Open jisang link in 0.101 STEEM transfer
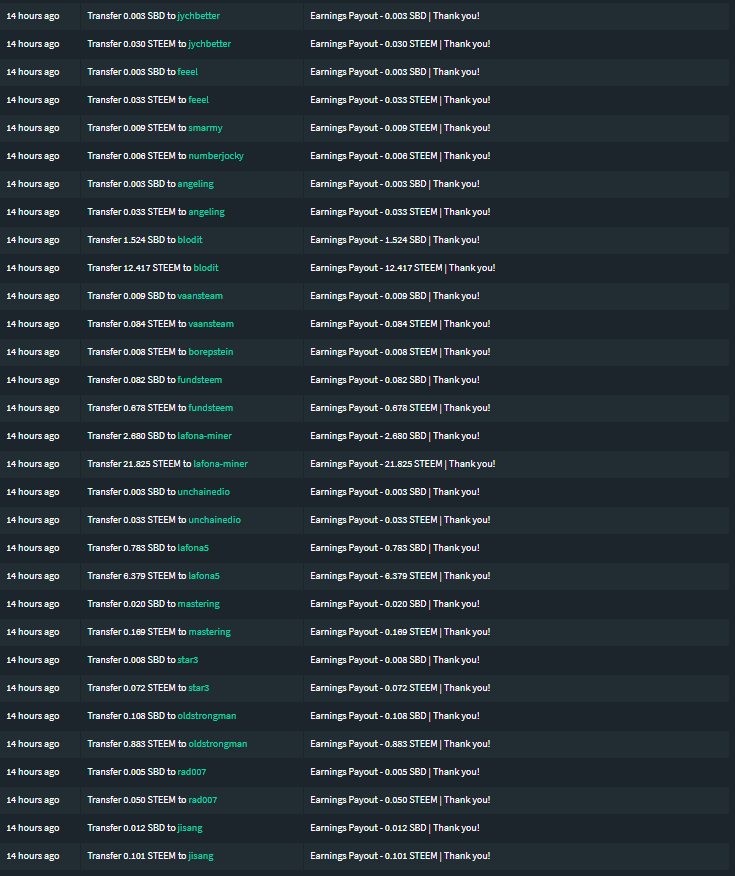735x876 pixels. [x=201, y=856]
